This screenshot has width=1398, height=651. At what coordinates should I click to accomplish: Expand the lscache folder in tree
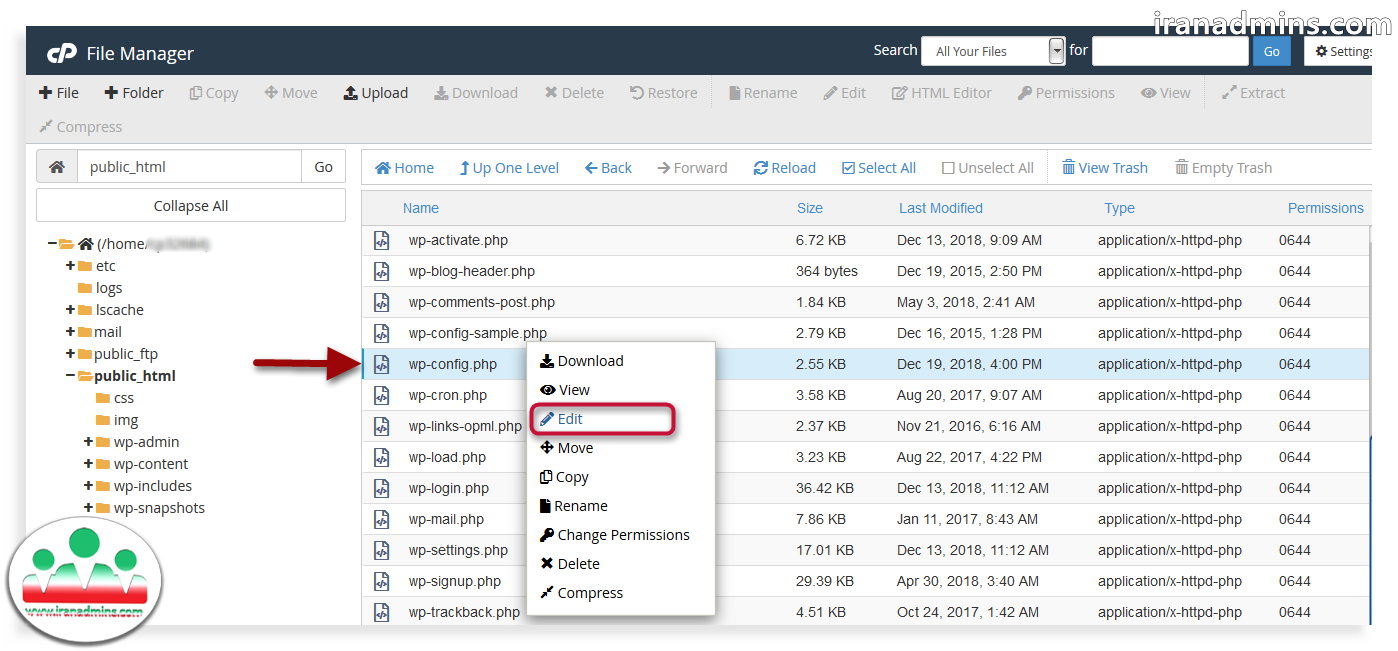pos(70,310)
